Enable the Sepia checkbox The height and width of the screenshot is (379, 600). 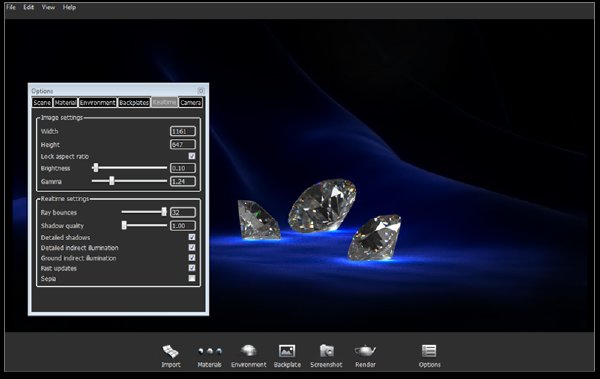[x=192, y=278]
